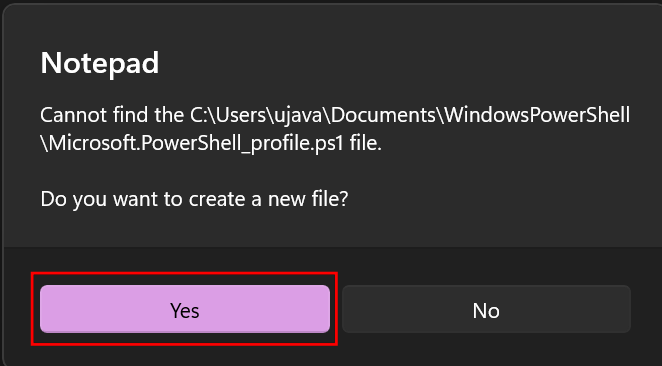Confirm creating a new file with Yes
This screenshot has height=366, width=662.
[185, 309]
